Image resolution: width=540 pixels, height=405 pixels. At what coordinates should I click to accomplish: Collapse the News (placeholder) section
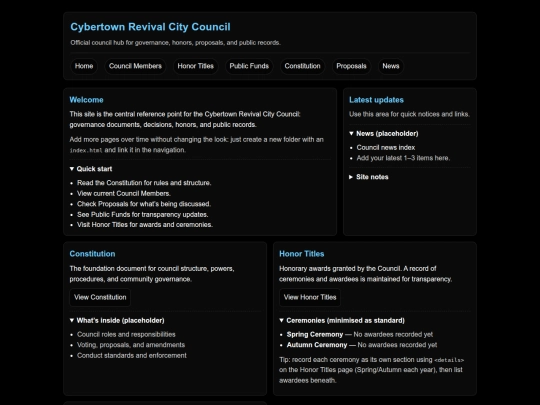click(x=384, y=134)
